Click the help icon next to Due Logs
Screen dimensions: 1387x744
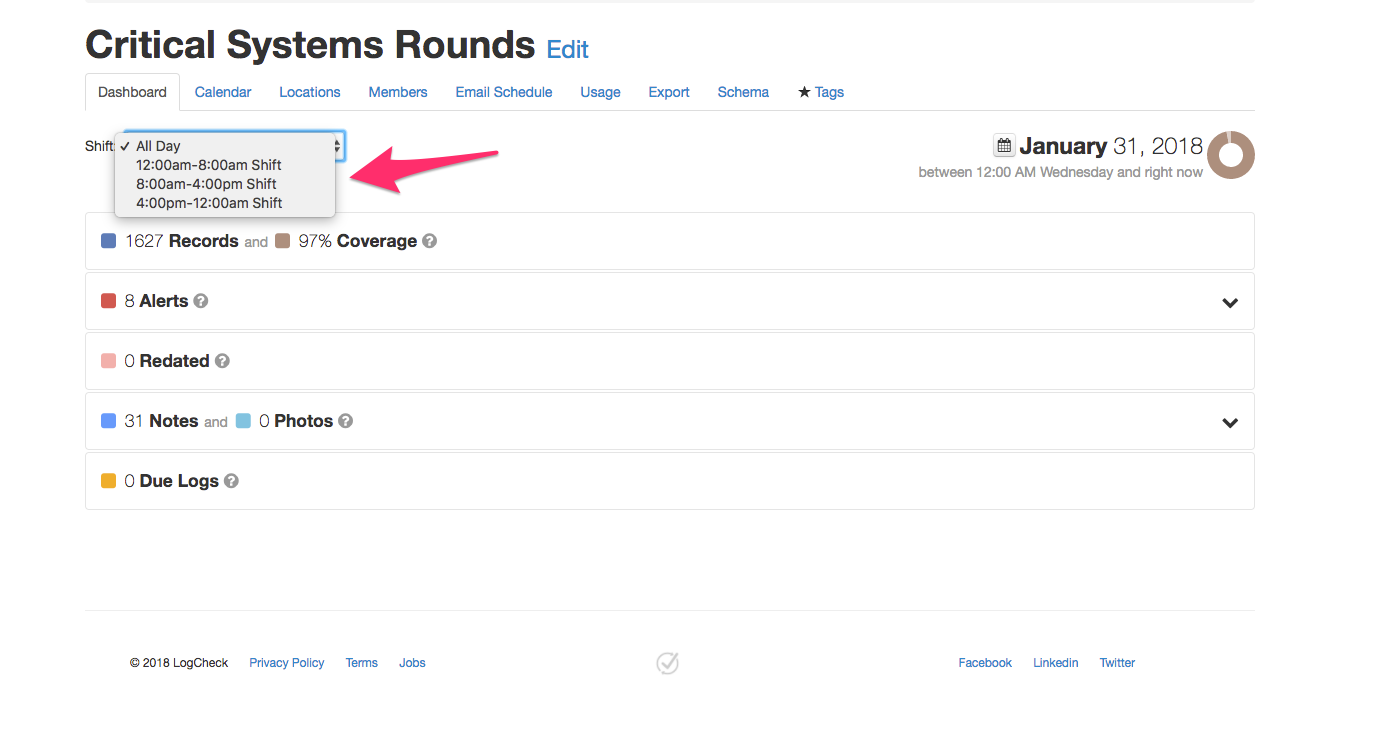coord(231,481)
